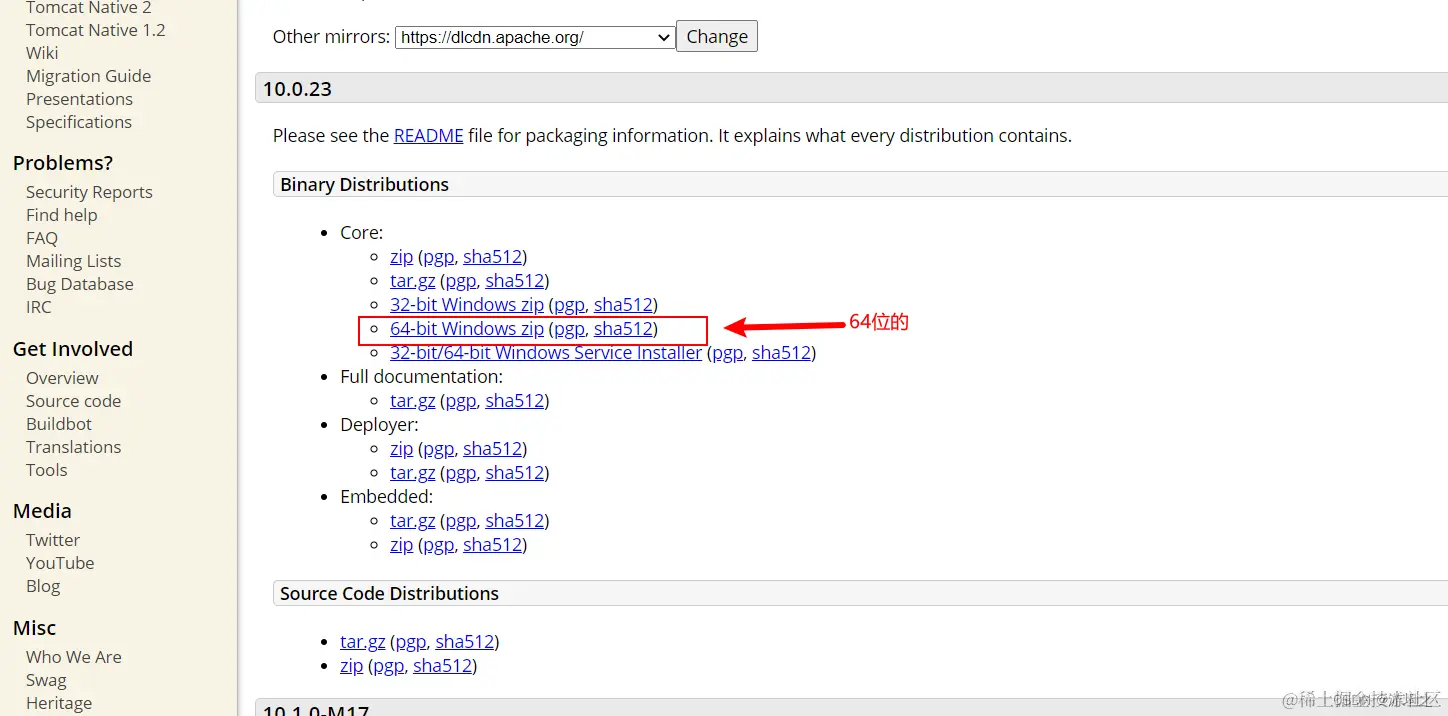Open sha512 for Full documentation tar.gz
The image size is (1448, 716).
pos(514,400)
